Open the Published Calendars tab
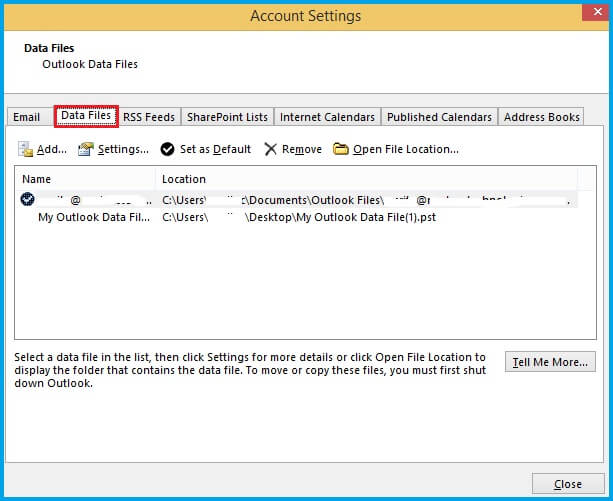613x501 pixels. [439, 117]
